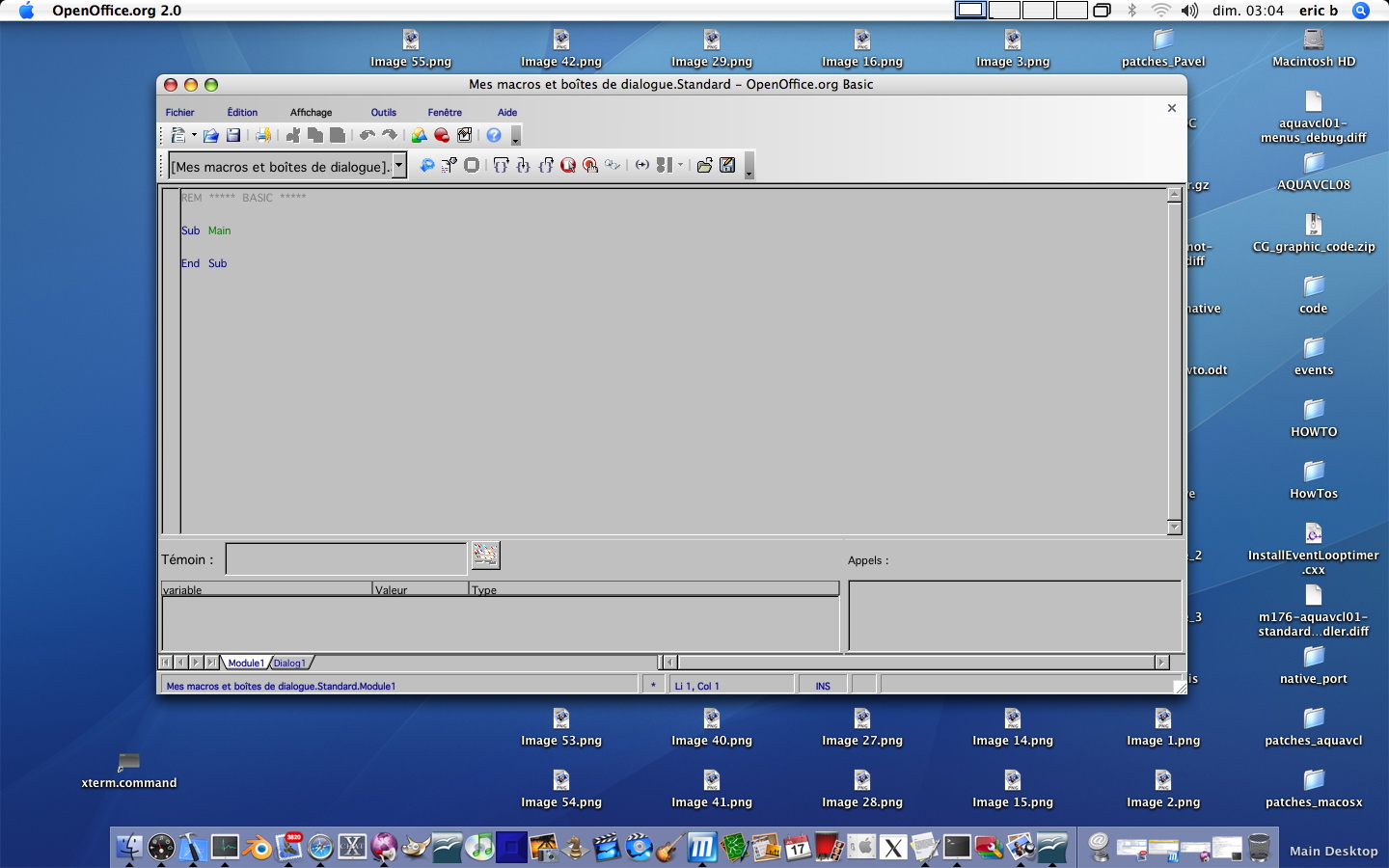Toggle breakpoint on the current line
The height and width of the screenshot is (868, 1389).
click(x=568, y=165)
